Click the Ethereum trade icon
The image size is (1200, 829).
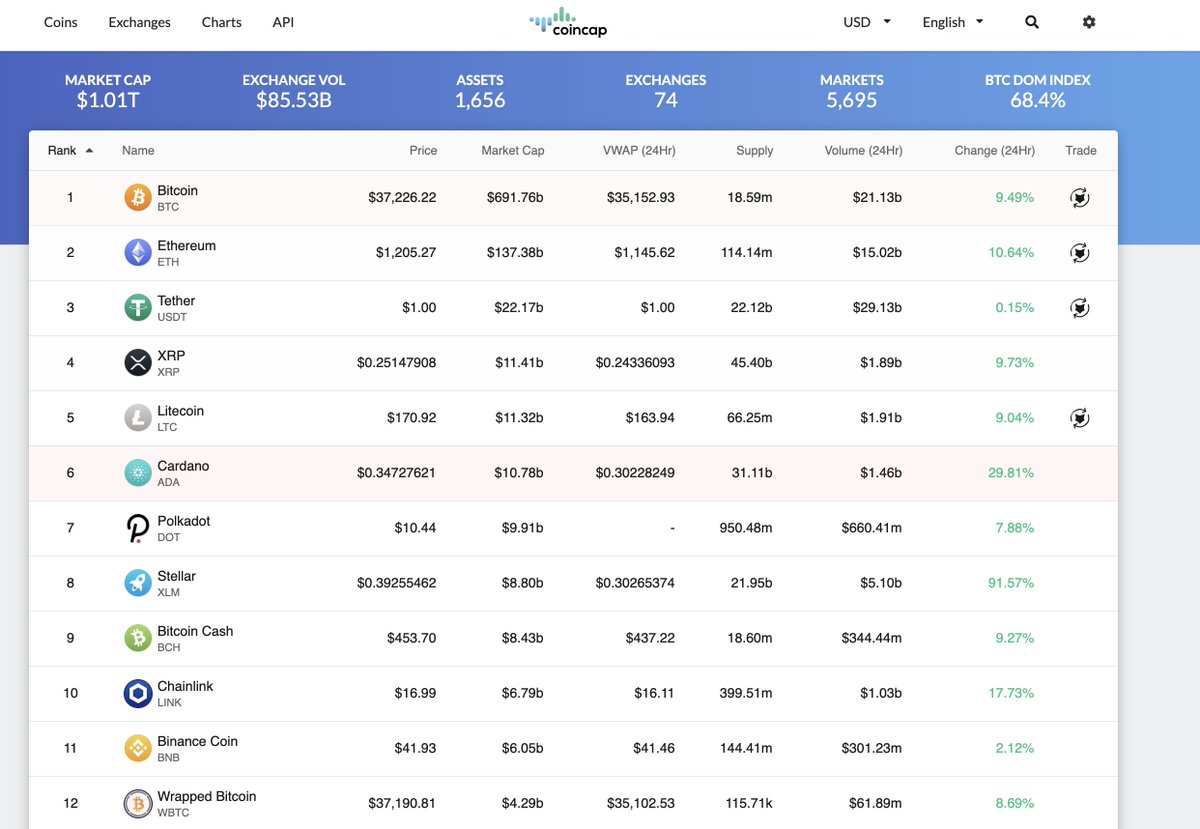click(x=1079, y=252)
